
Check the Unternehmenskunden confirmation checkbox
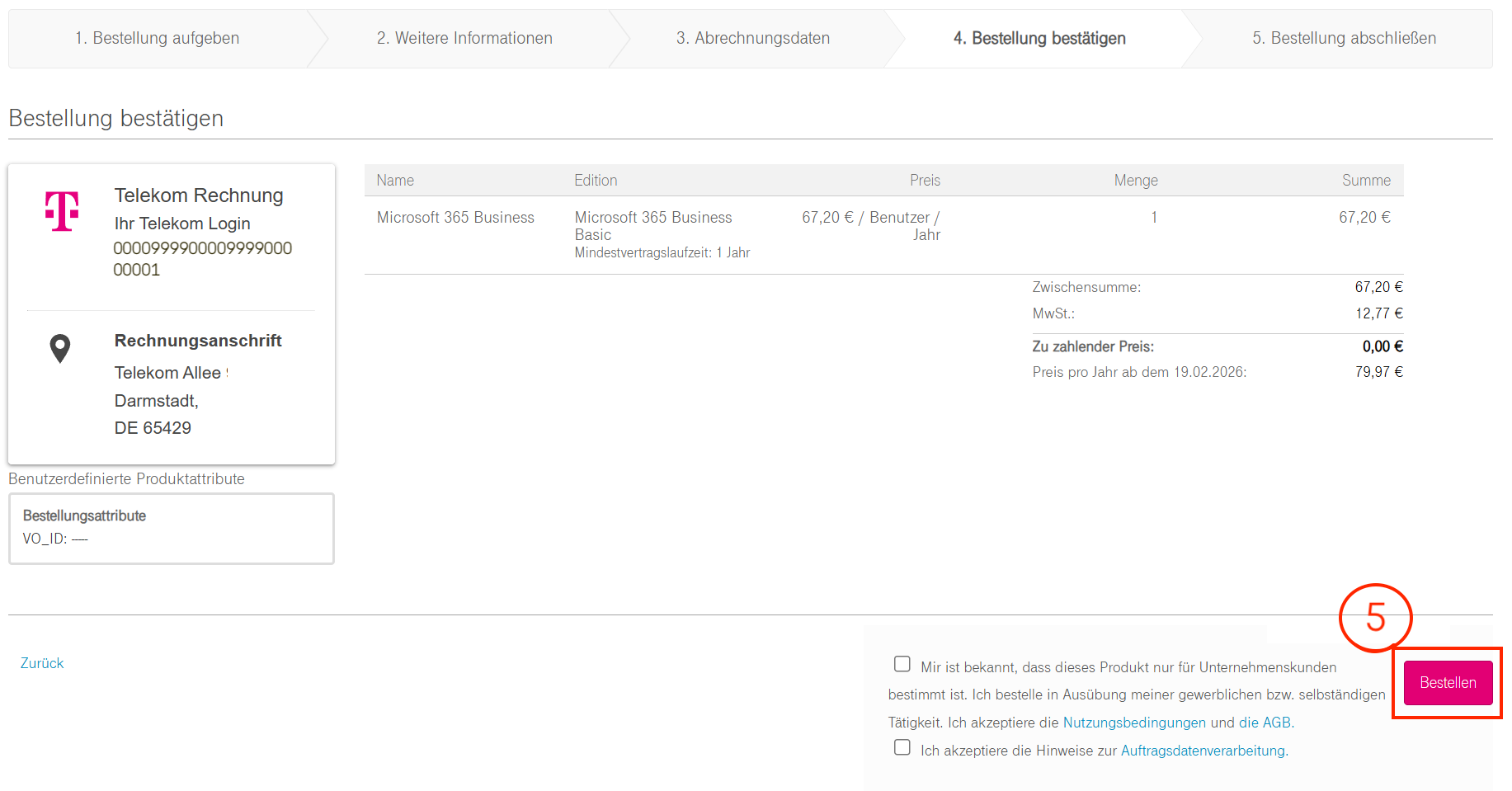pyautogui.click(x=902, y=664)
